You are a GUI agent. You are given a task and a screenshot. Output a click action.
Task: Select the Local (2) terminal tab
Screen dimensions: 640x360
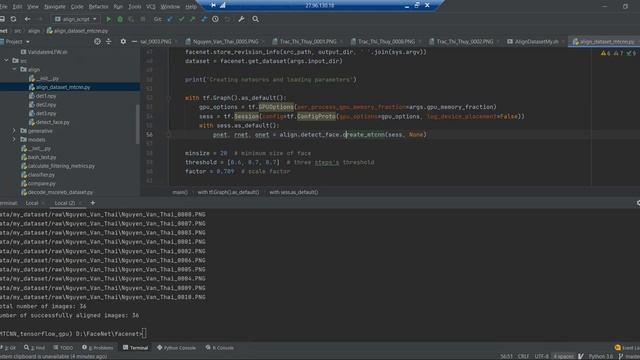pyautogui.click(x=64, y=203)
